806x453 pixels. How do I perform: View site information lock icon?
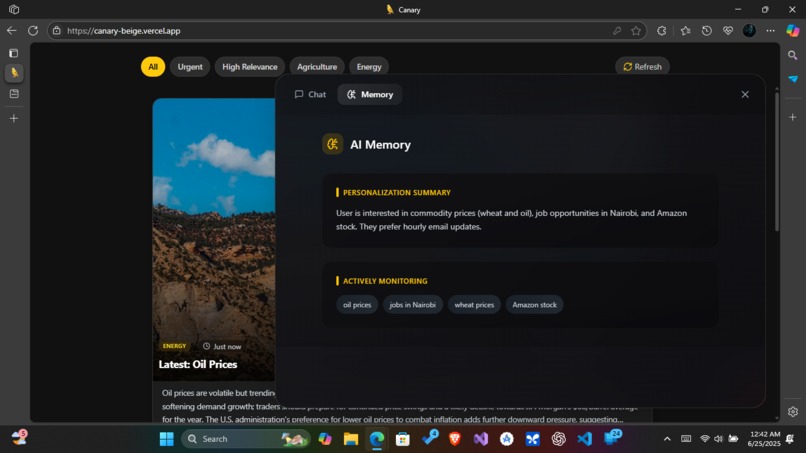pyautogui.click(x=57, y=31)
